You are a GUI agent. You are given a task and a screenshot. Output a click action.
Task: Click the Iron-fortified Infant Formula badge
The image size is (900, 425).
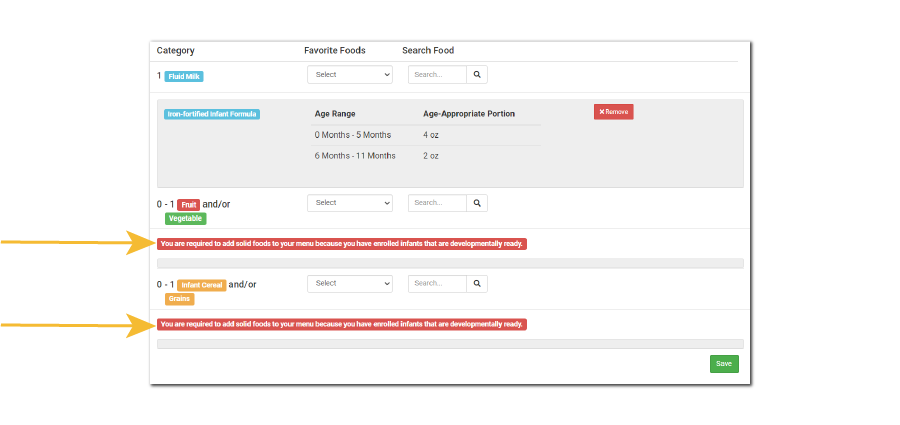[x=212, y=114]
